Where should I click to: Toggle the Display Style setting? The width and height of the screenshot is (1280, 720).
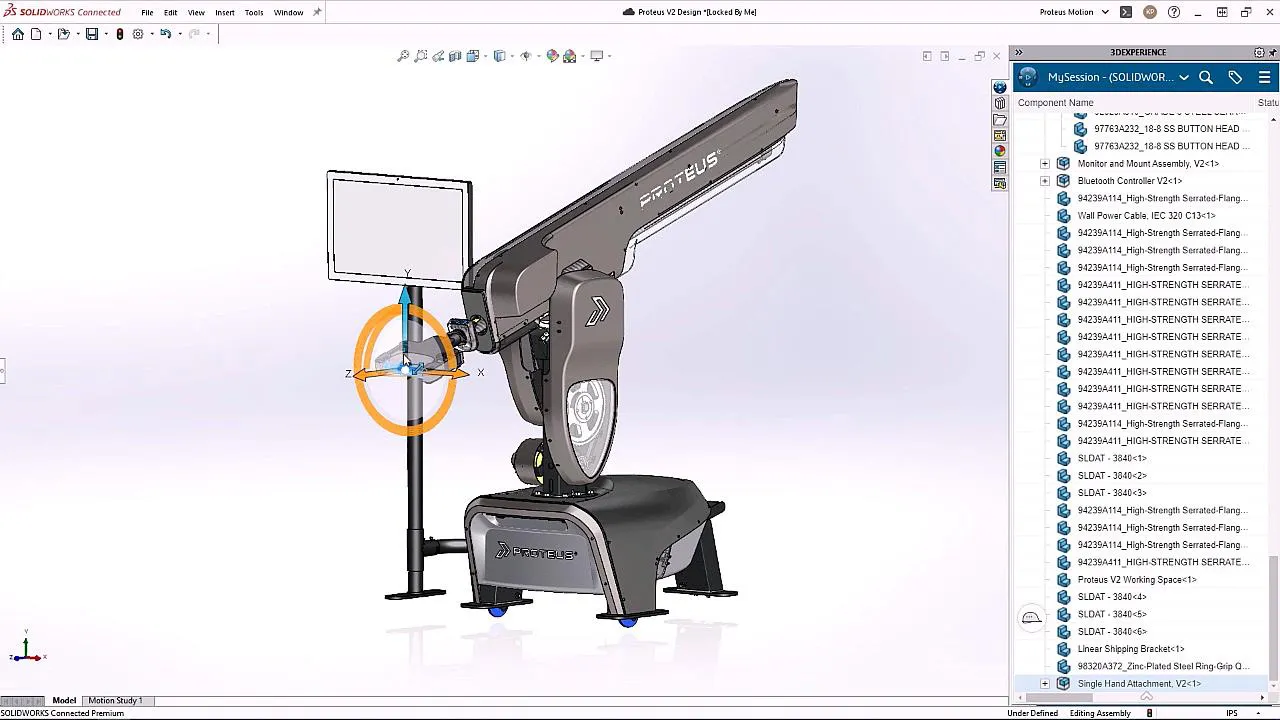click(500, 56)
